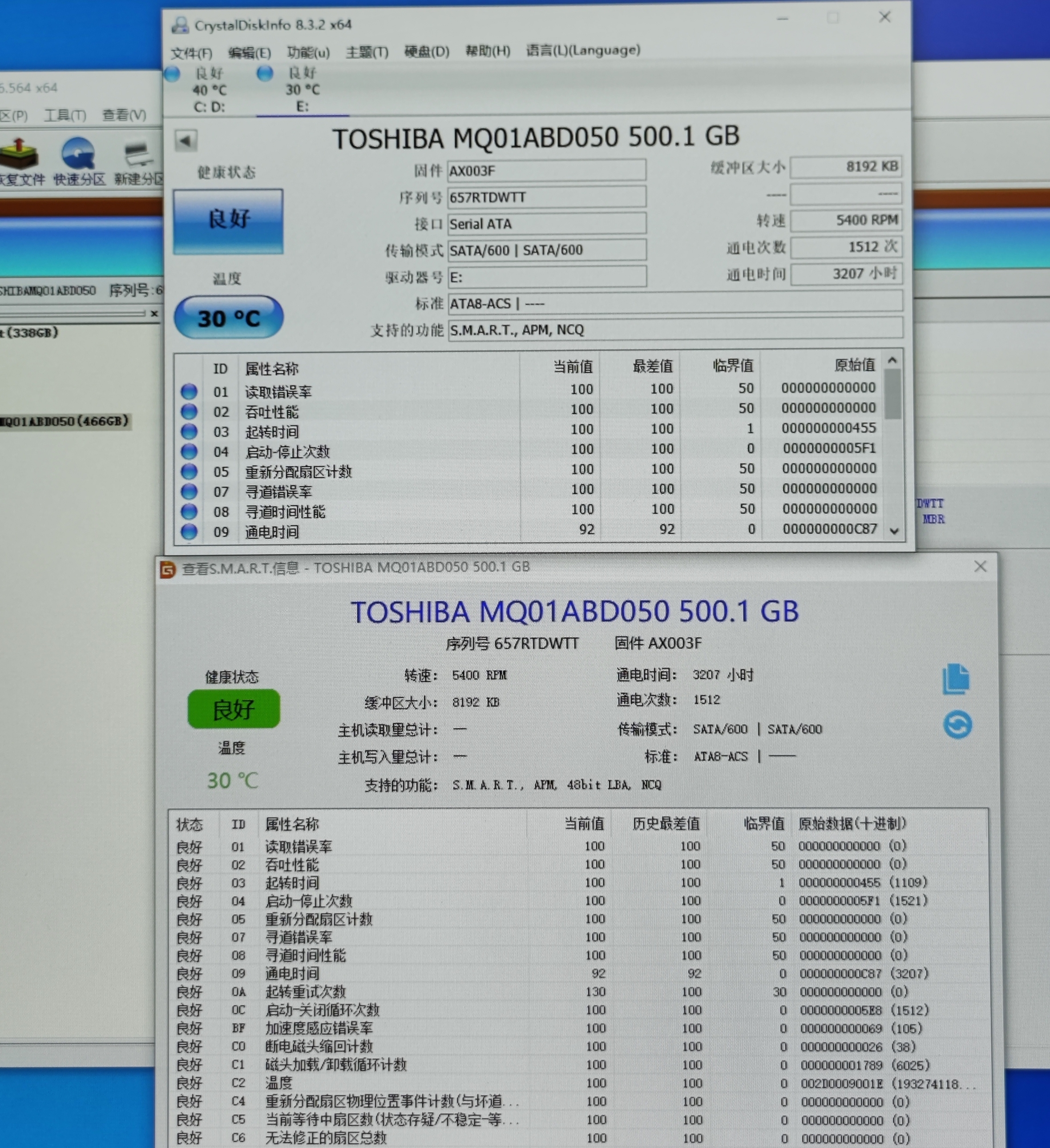Screen dimensions: 1050x1148
Task: Click the 标准 ATA8-ACS field
Action: coord(675,303)
